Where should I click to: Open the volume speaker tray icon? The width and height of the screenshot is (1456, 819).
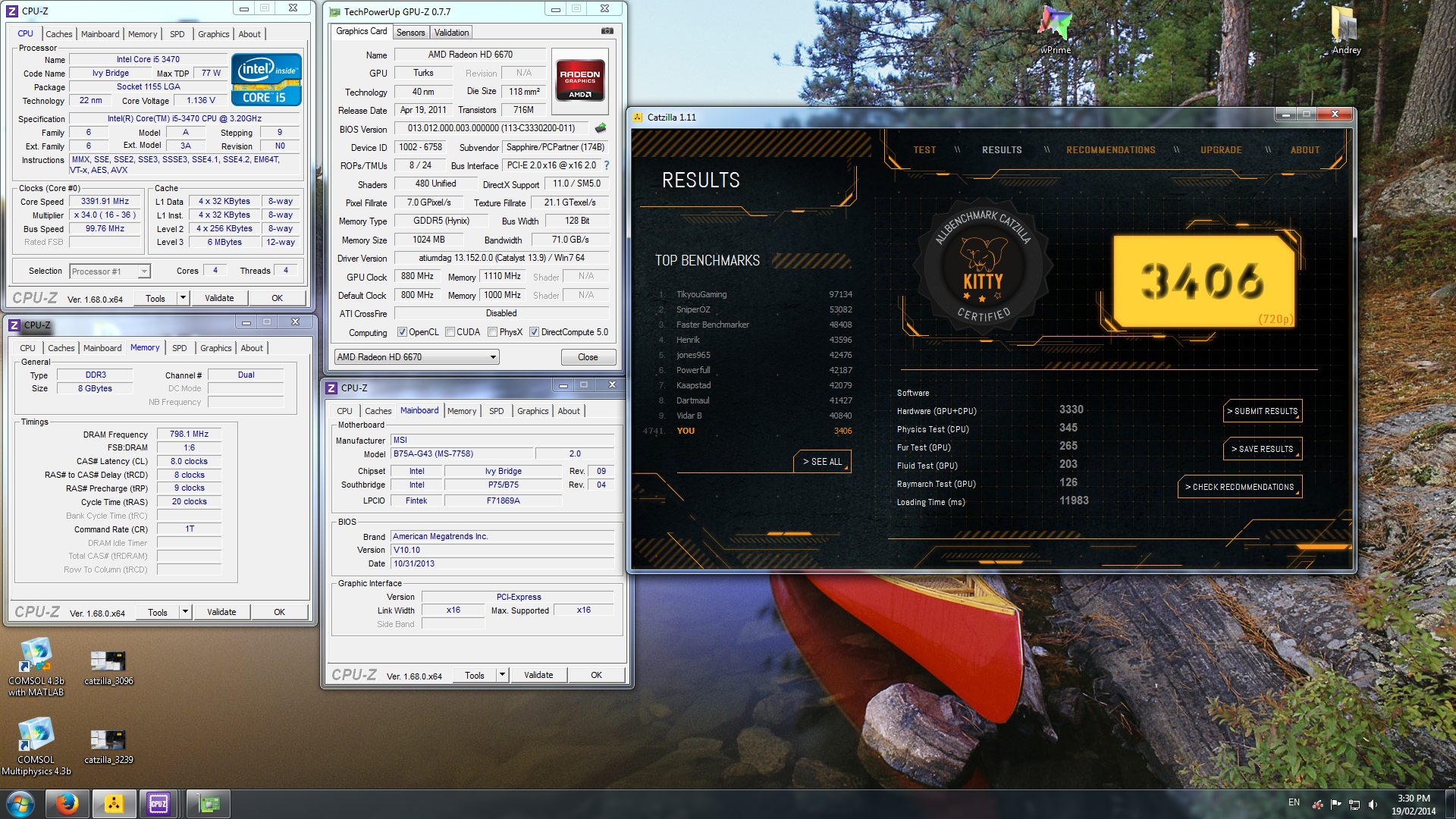tap(1373, 805)
